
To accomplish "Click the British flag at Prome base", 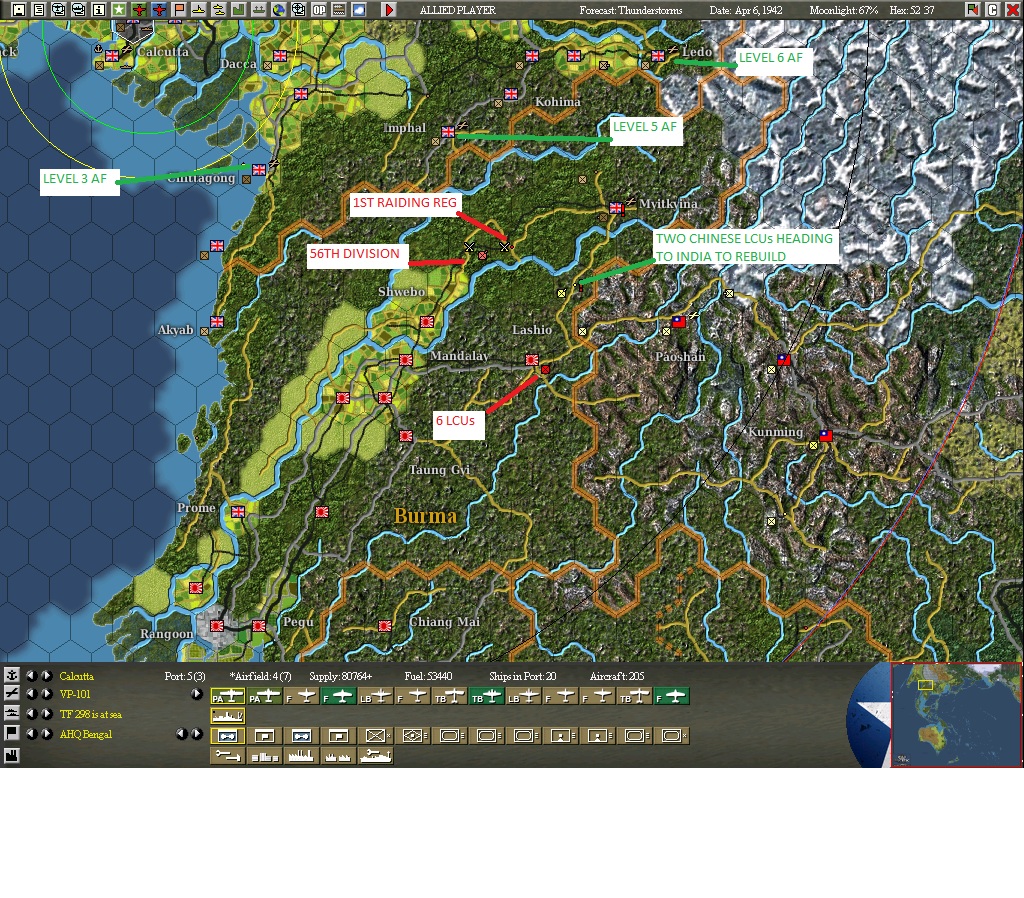I will (x=238, y=512).
